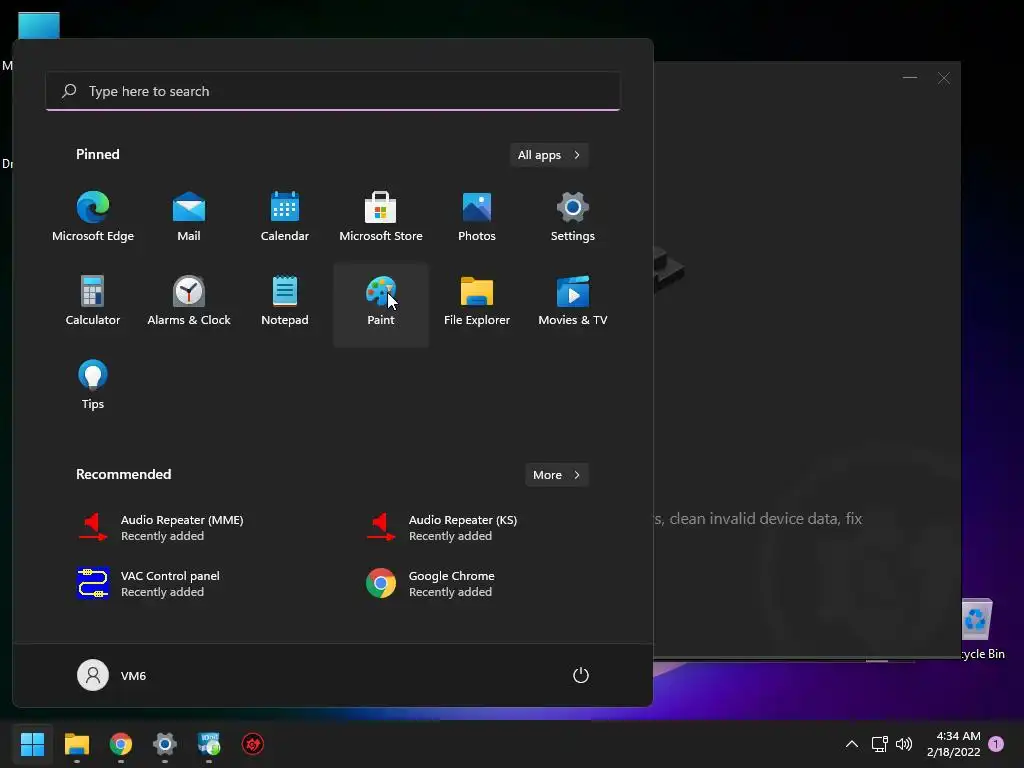Open Microsoft Edge from pinned apps

click(x=93, y=217)
